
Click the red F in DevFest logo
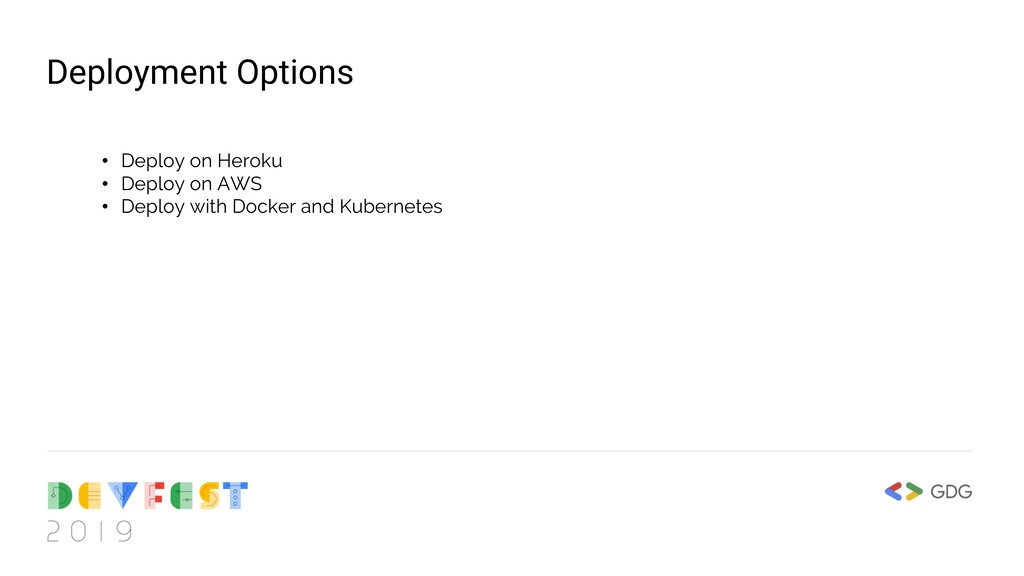154,496
